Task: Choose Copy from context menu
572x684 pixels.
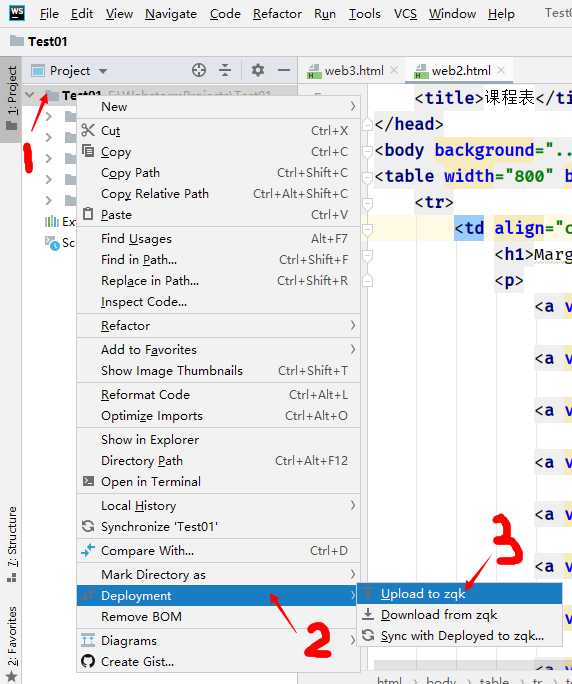Action: [x=218, y=151]
